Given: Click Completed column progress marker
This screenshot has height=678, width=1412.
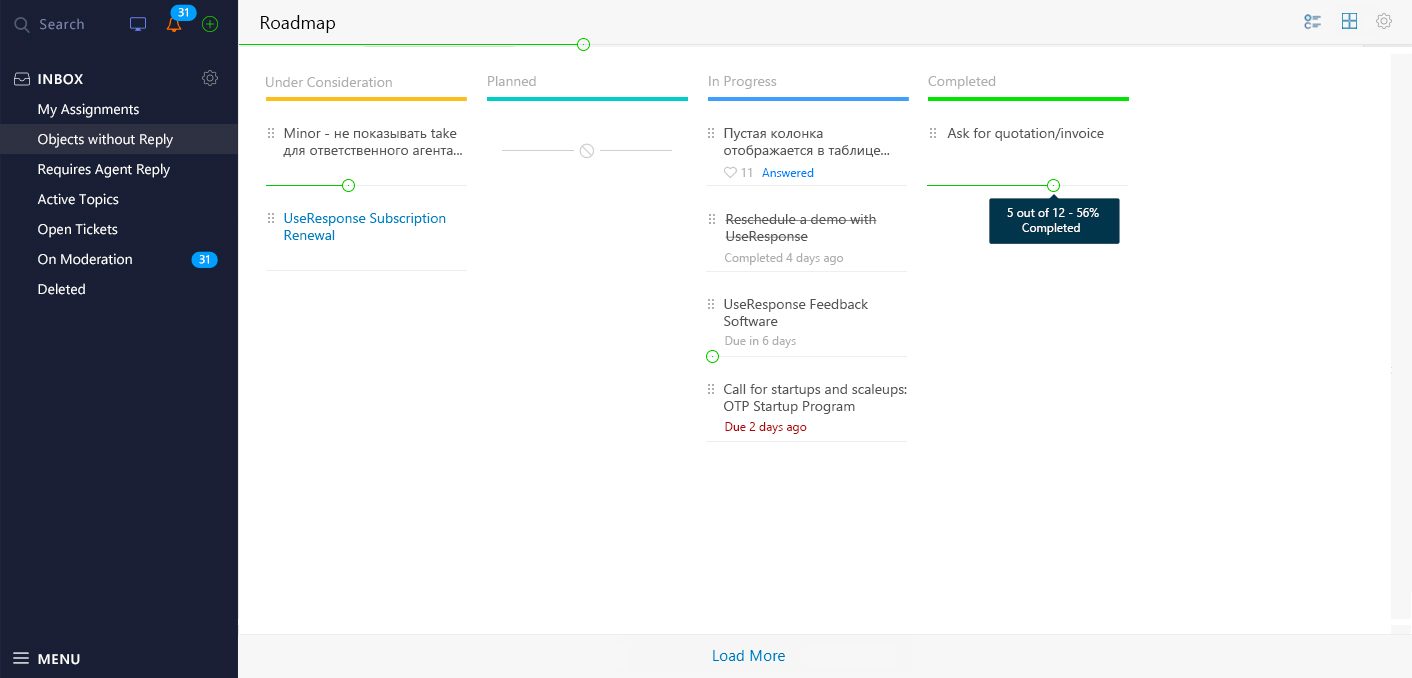Looking at the screenshot, I should coord(1053,186).
